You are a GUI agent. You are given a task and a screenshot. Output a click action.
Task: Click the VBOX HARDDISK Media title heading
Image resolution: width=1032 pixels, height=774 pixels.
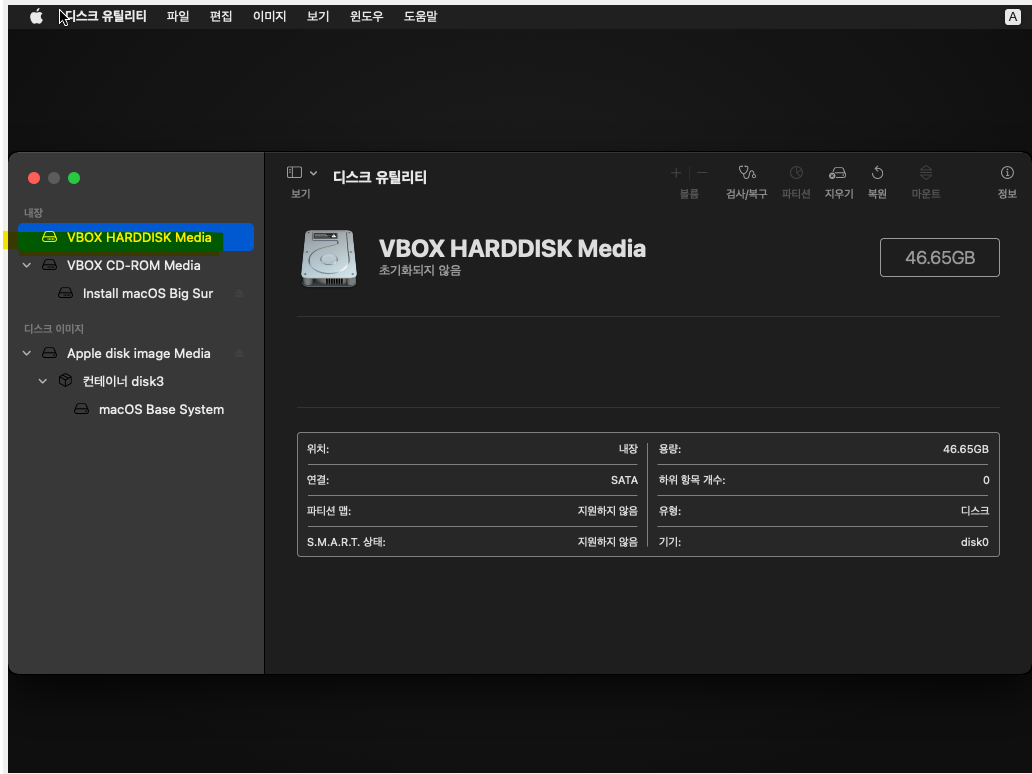[512, 249]
